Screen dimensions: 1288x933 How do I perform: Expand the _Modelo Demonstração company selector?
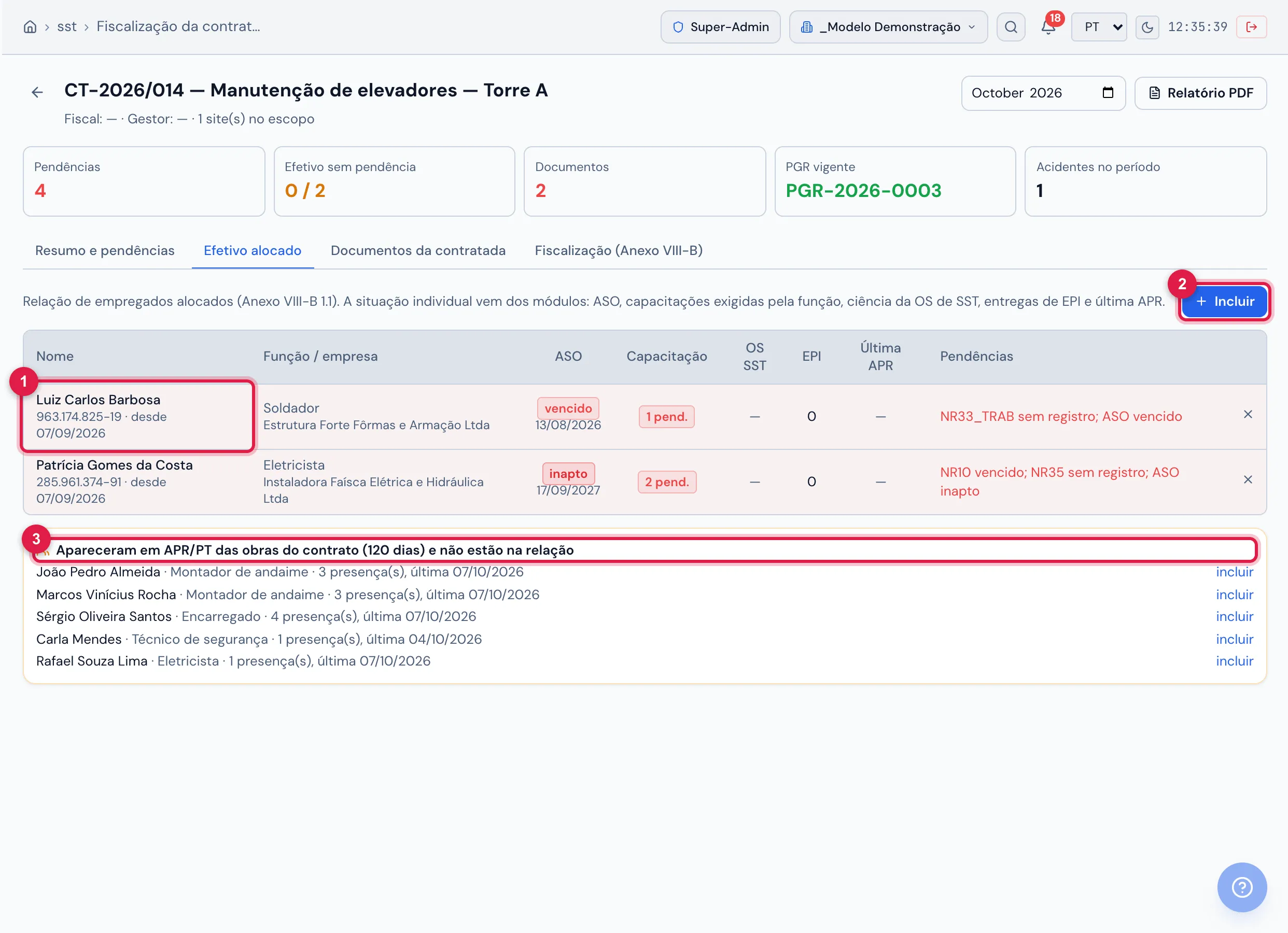[888, 26]
